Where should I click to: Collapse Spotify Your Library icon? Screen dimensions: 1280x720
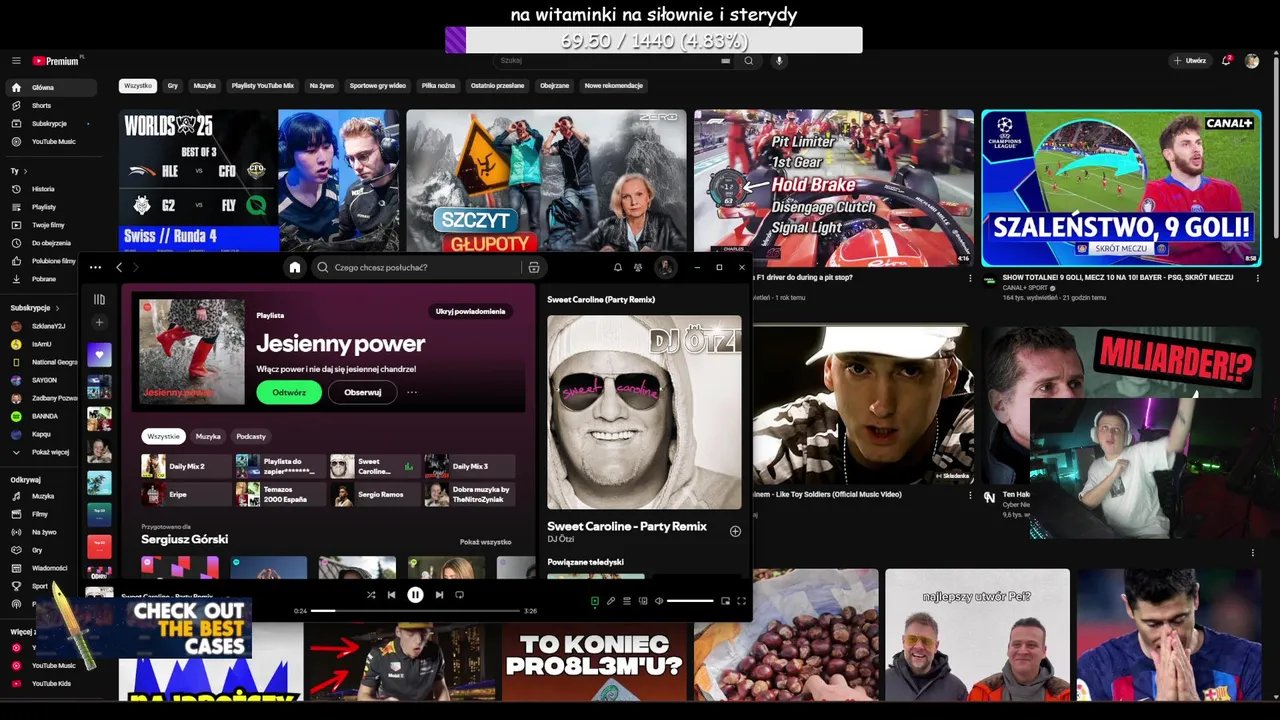click(99, 299)
